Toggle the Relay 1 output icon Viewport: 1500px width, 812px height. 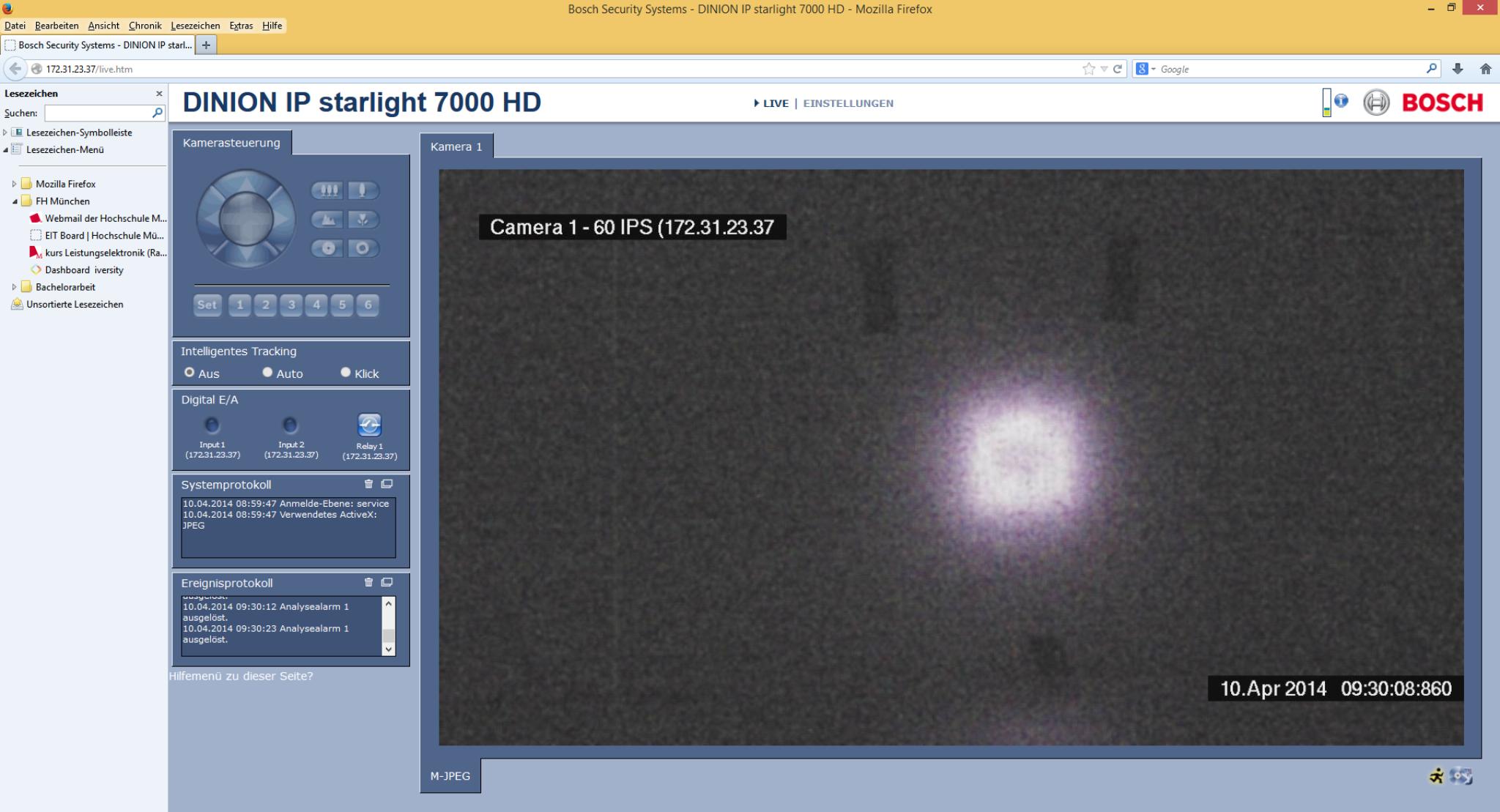click(x=369, y=425)
